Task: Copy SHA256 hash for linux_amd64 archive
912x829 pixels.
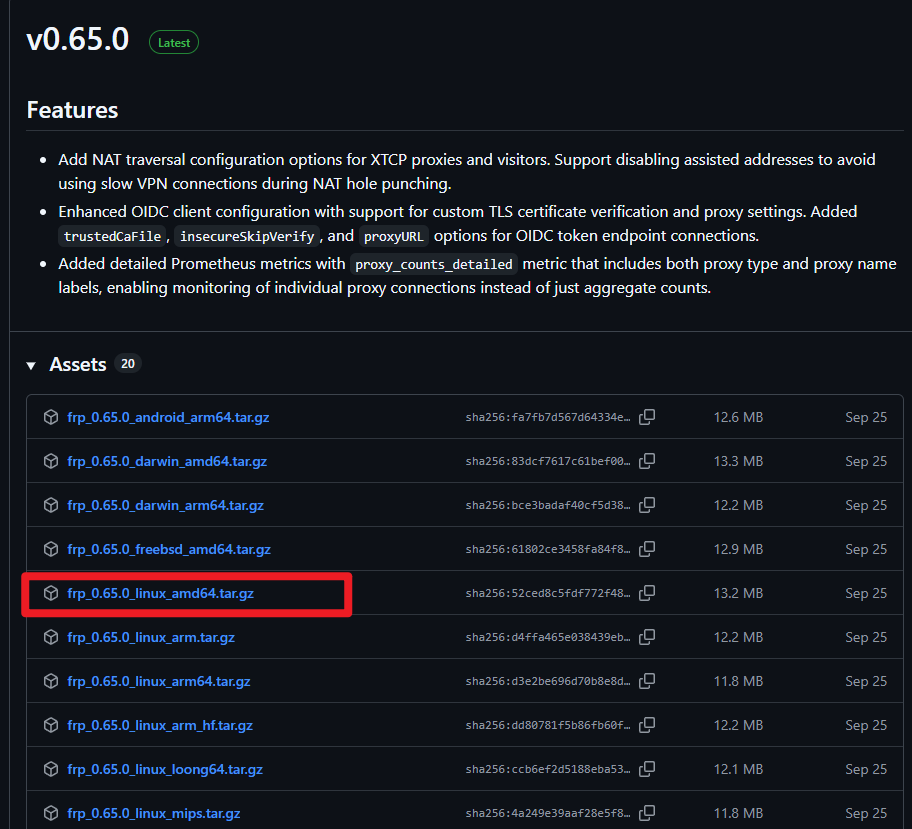Action: coord(647,593)
